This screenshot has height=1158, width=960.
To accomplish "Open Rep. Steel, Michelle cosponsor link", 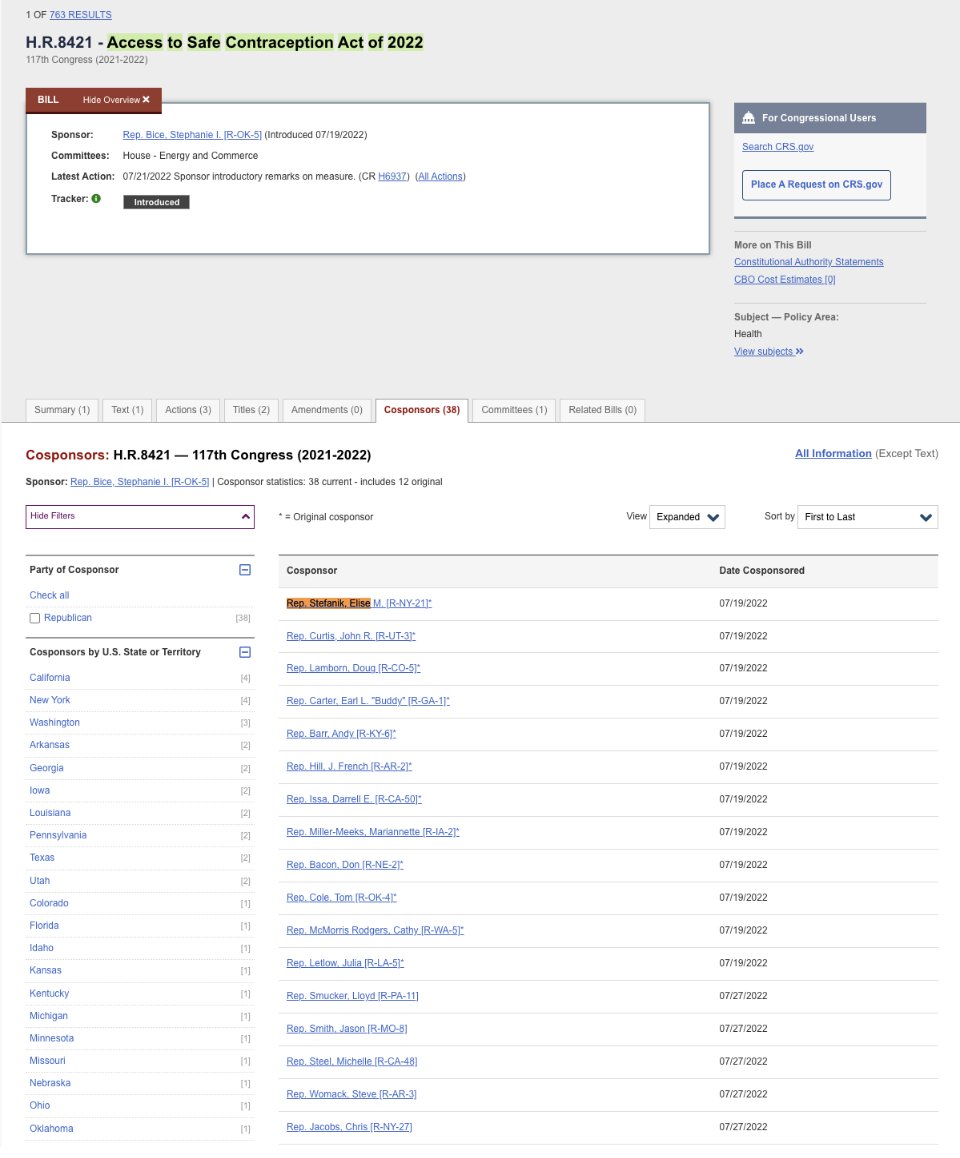I will point(352,1062).
